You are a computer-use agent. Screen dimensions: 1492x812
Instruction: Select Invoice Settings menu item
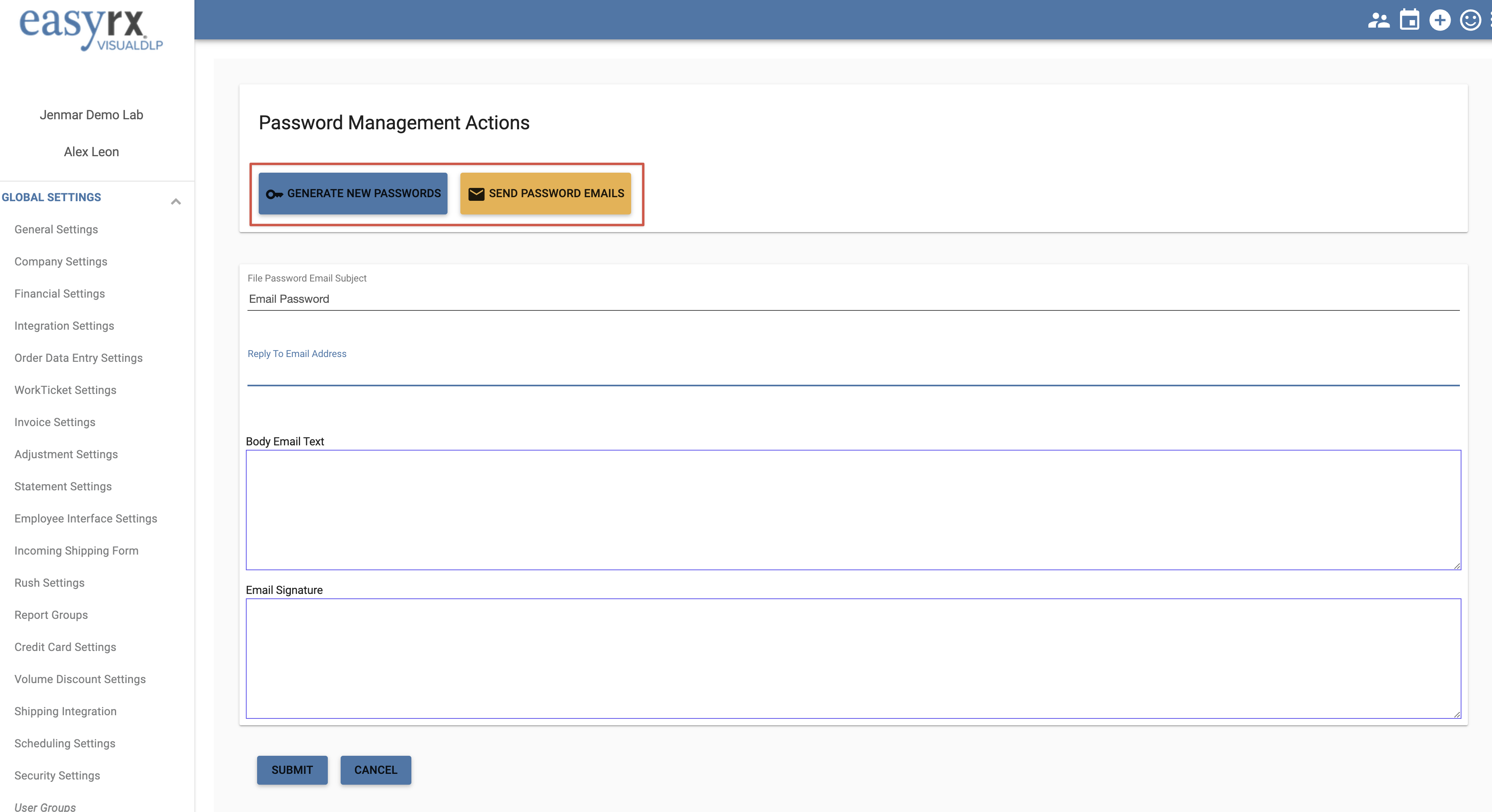coord(55,422)
